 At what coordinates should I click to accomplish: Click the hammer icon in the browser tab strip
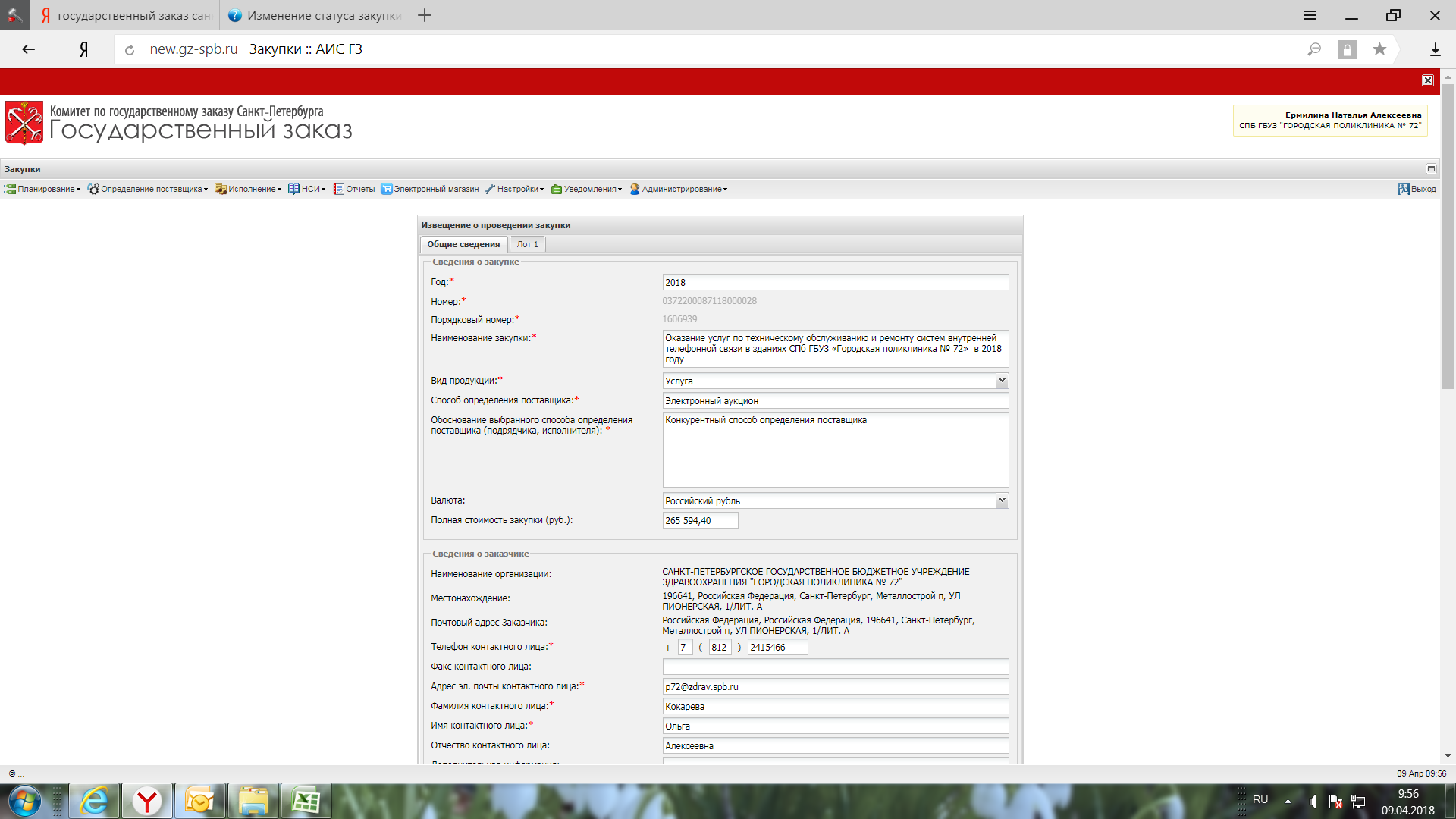tap(15, 15)
